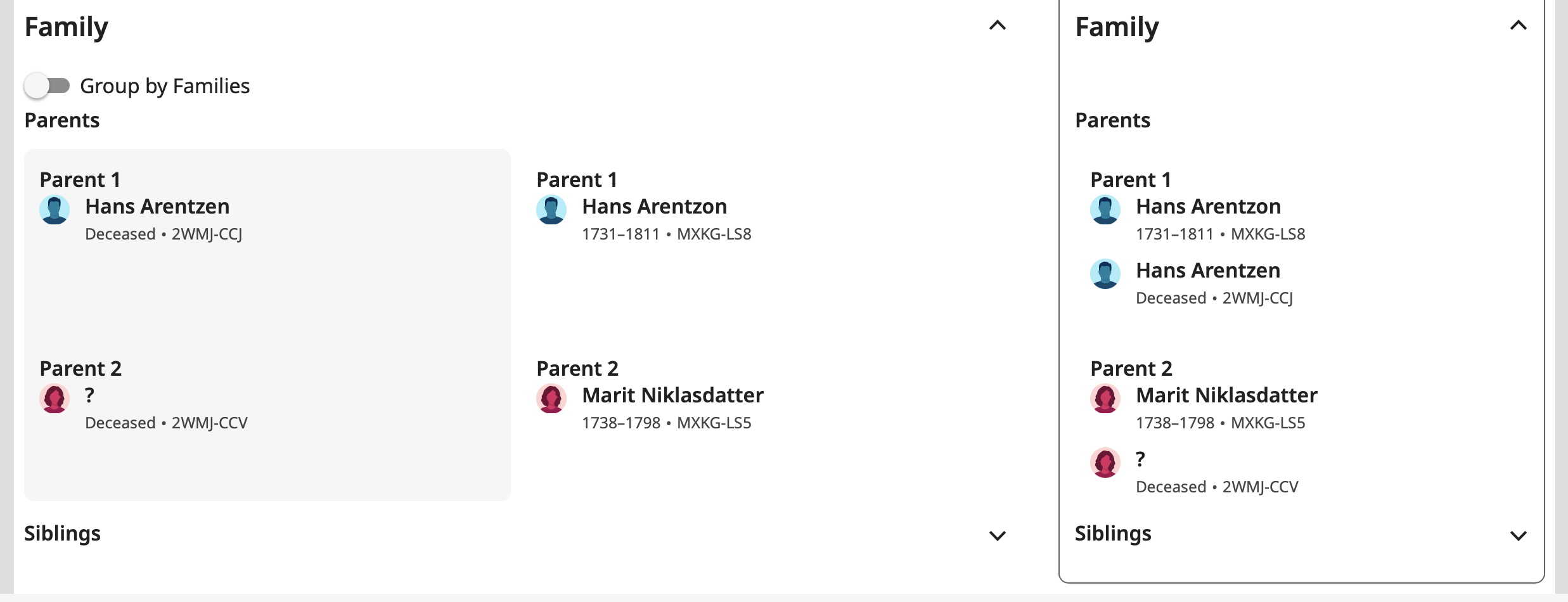The width and height of the screenshot is (1568, 602).
Task: Click Hans Arentzen's avatar icon in gray card
Action: point(55,210)
